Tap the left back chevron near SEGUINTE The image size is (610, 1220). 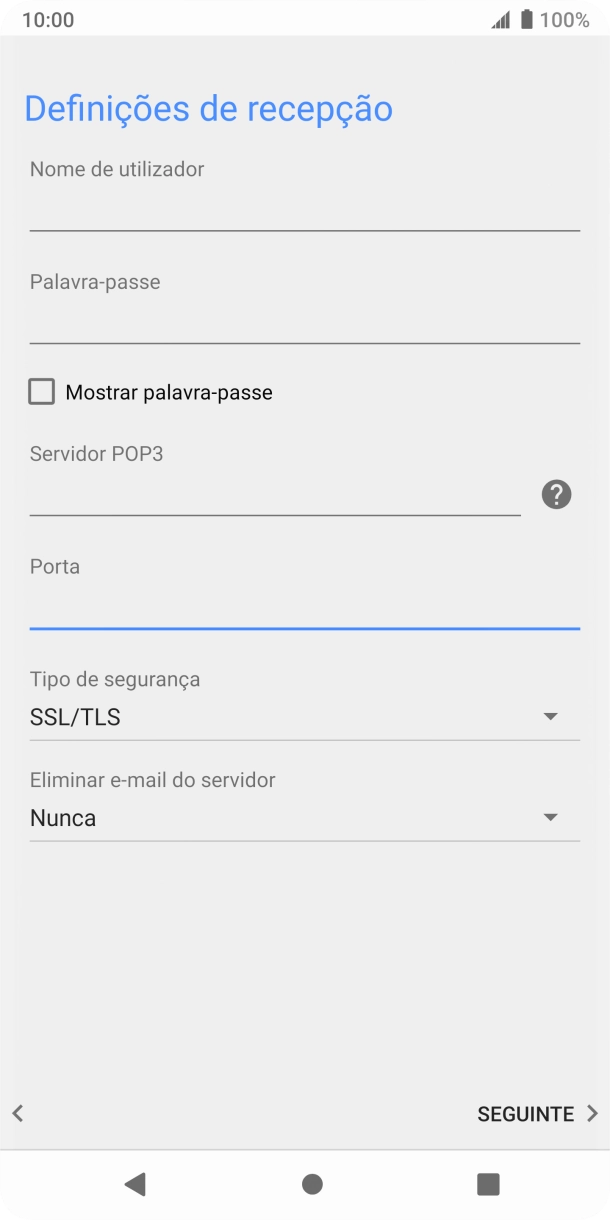(16, 1113)
